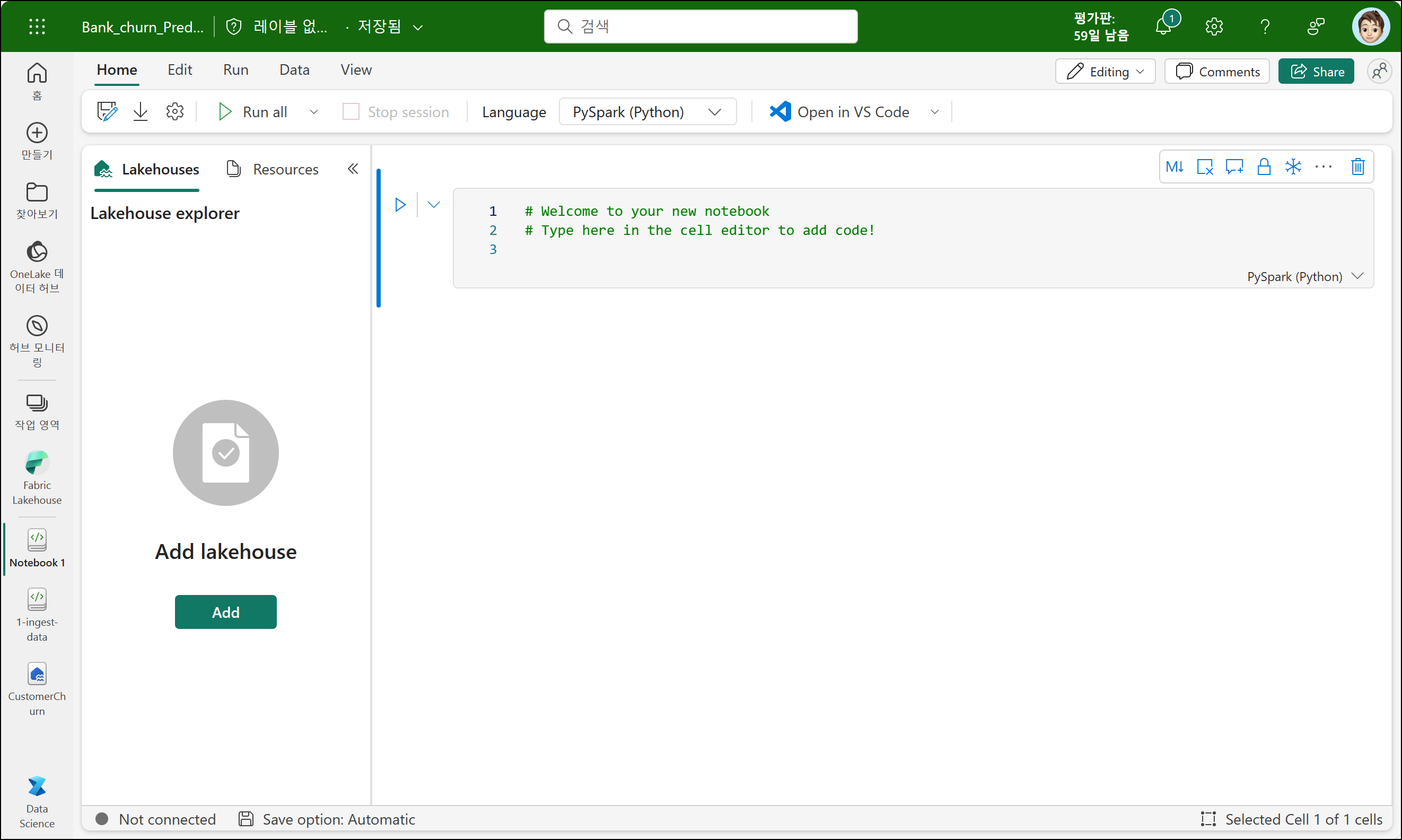Screen dimensions: 1402x840
Task: Click the freeze cell snowflake icon
Action: [1293, 167]
